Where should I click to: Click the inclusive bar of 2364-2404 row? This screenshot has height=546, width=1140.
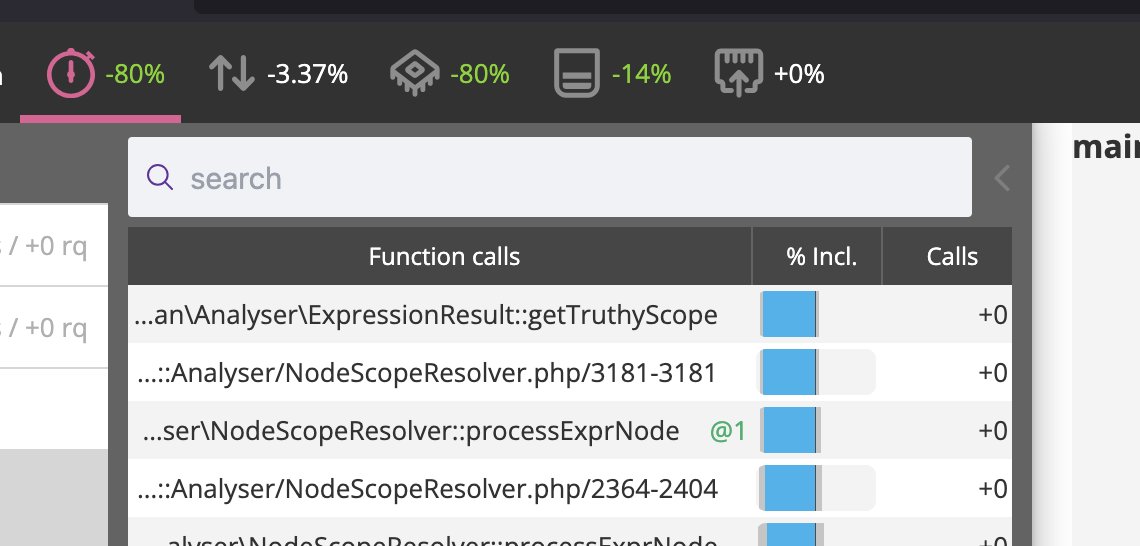817,489
